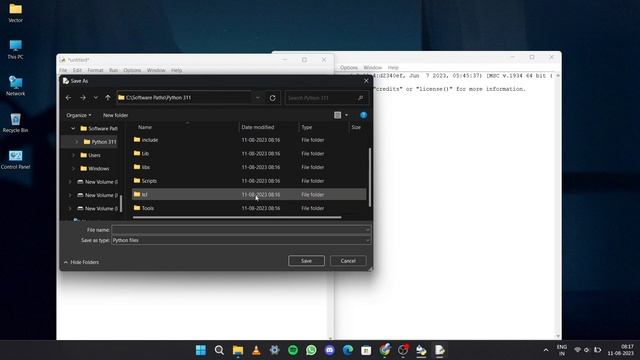Open the help icon in Save As dialog

click(x=363, y=115)
